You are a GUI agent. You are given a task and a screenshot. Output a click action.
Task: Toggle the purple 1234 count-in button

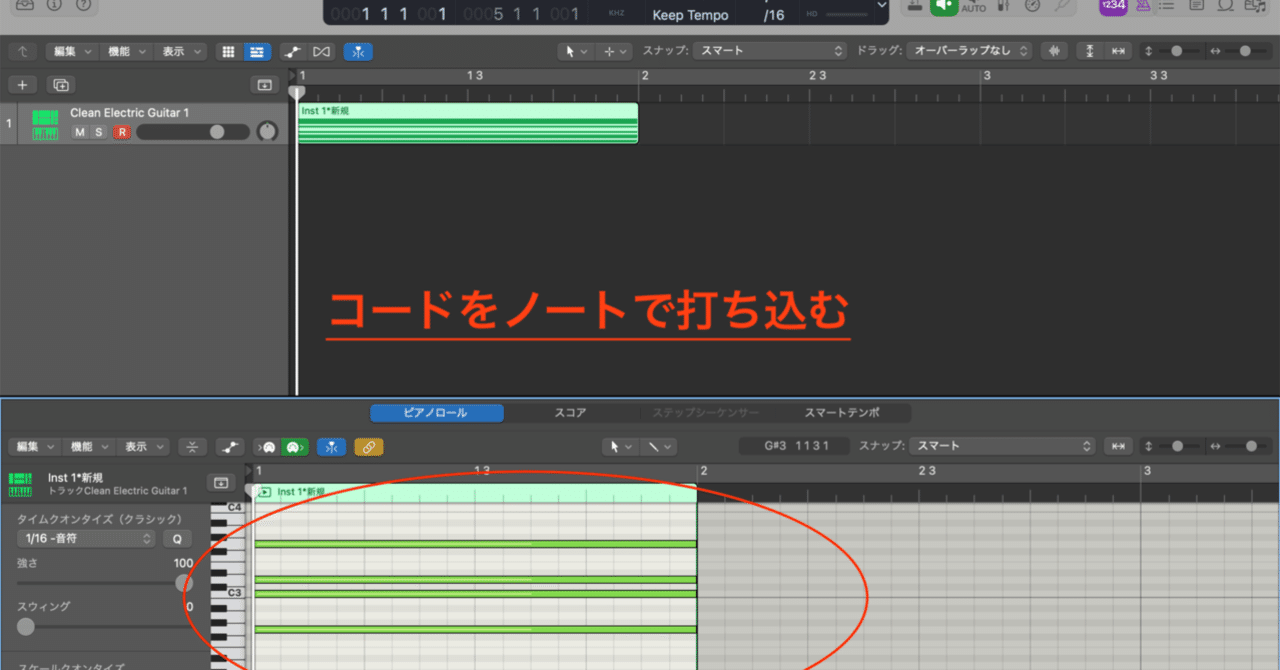[1111, 7]
